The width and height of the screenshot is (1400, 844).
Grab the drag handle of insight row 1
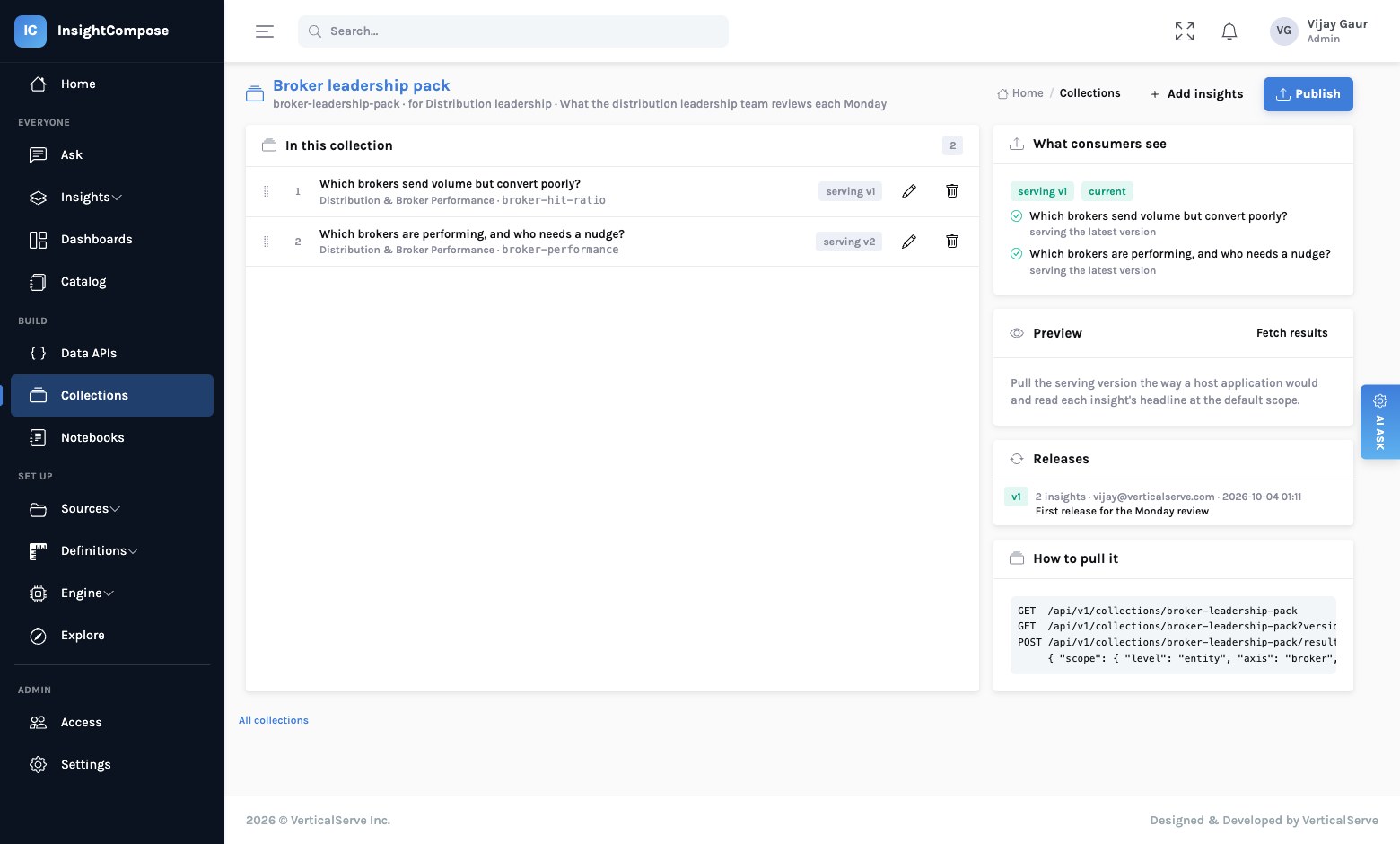click(266, 191)
